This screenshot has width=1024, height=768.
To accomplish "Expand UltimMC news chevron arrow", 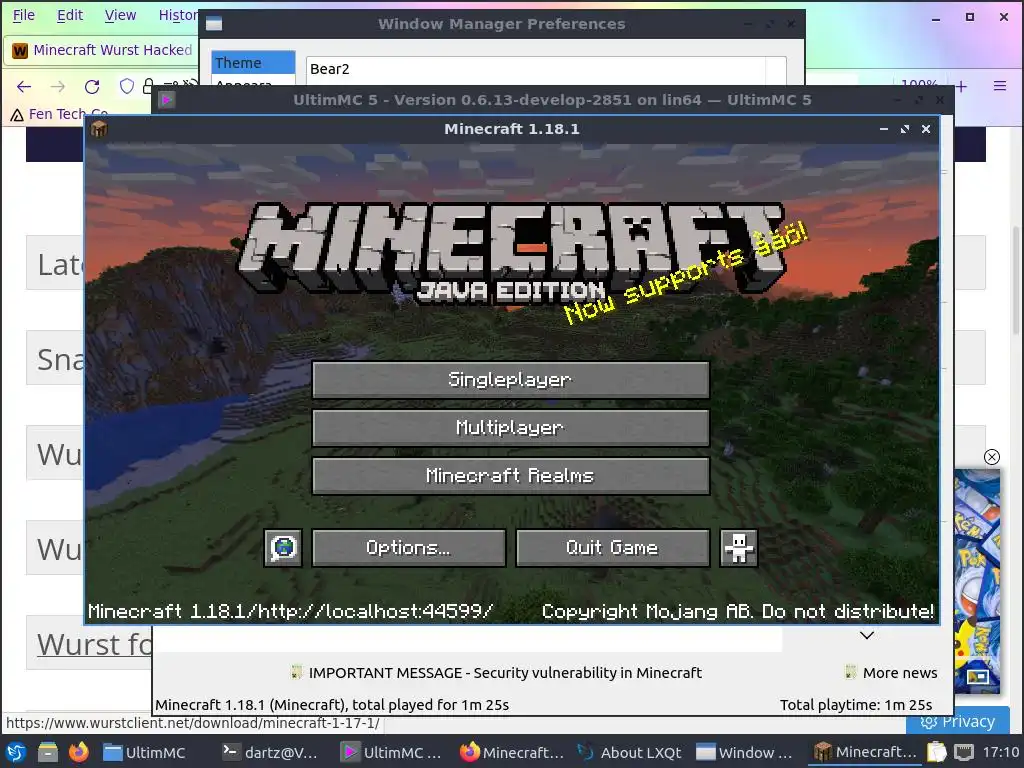I will [x=867, y=635].
